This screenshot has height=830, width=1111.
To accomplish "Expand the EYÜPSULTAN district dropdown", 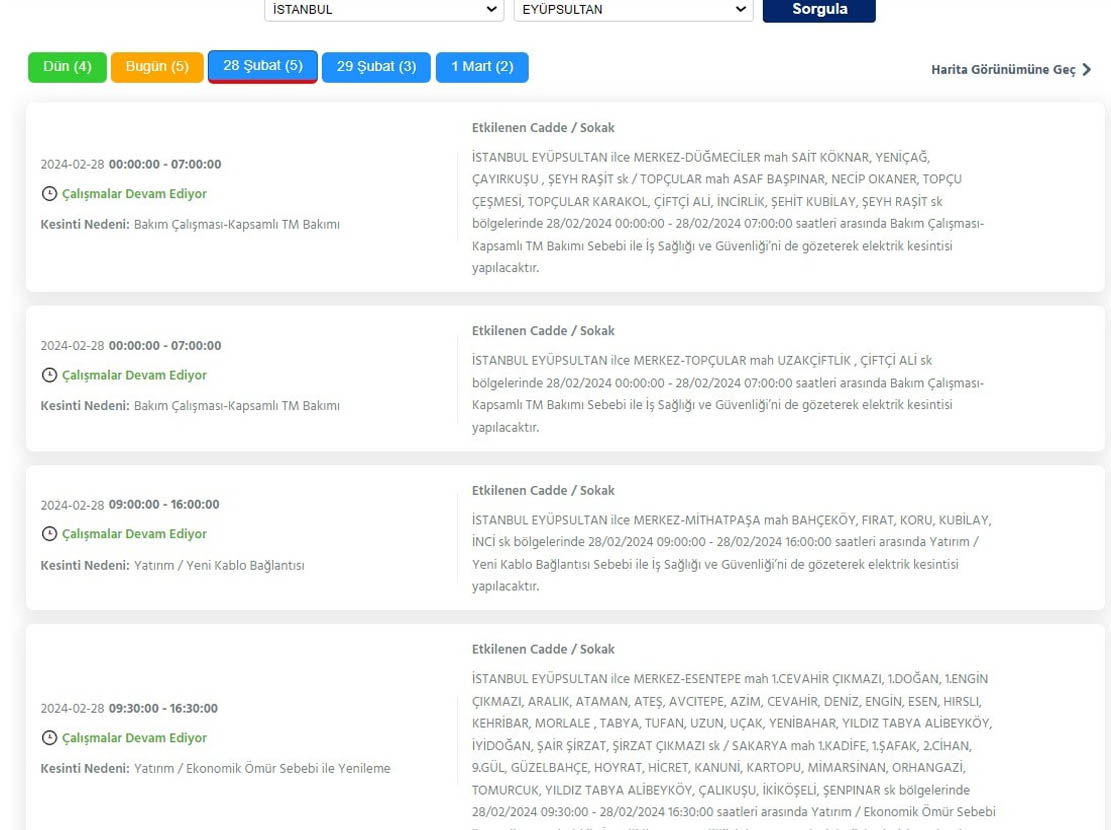I will click(632, 10).
